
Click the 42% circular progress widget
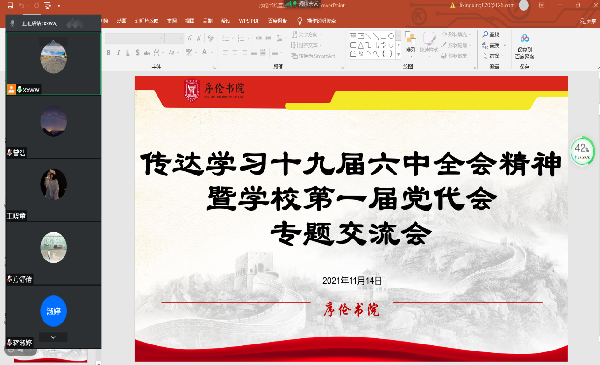click(582, 151)
